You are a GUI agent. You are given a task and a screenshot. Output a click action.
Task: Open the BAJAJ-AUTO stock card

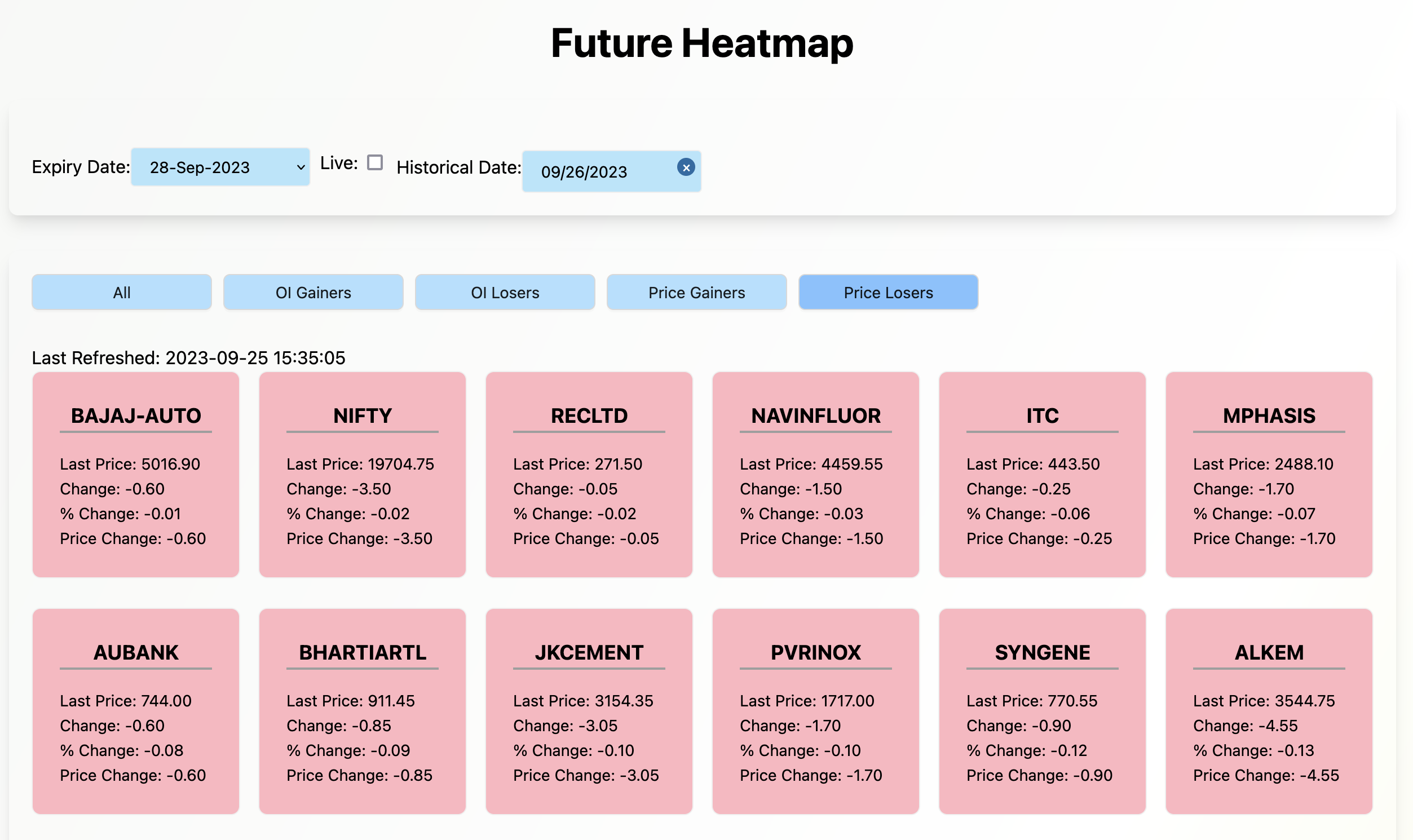coord(135,475)
